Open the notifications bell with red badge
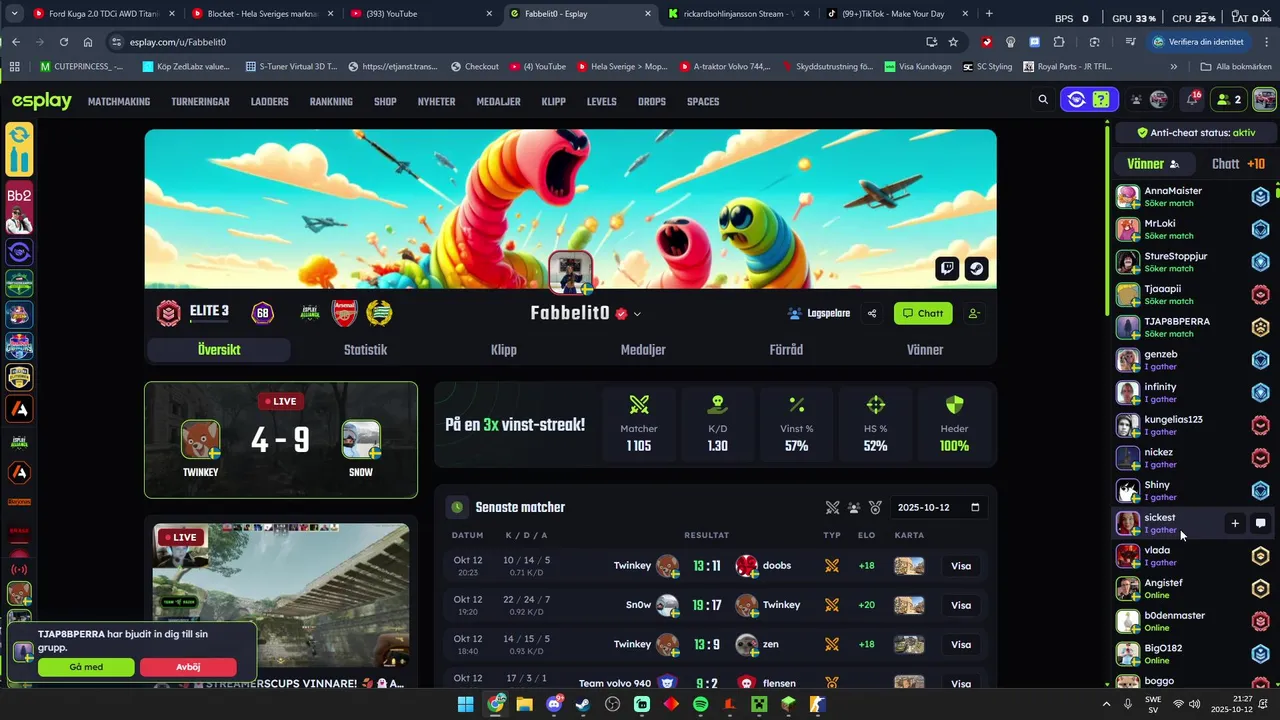1280x720 pixels. (1192, 99)
